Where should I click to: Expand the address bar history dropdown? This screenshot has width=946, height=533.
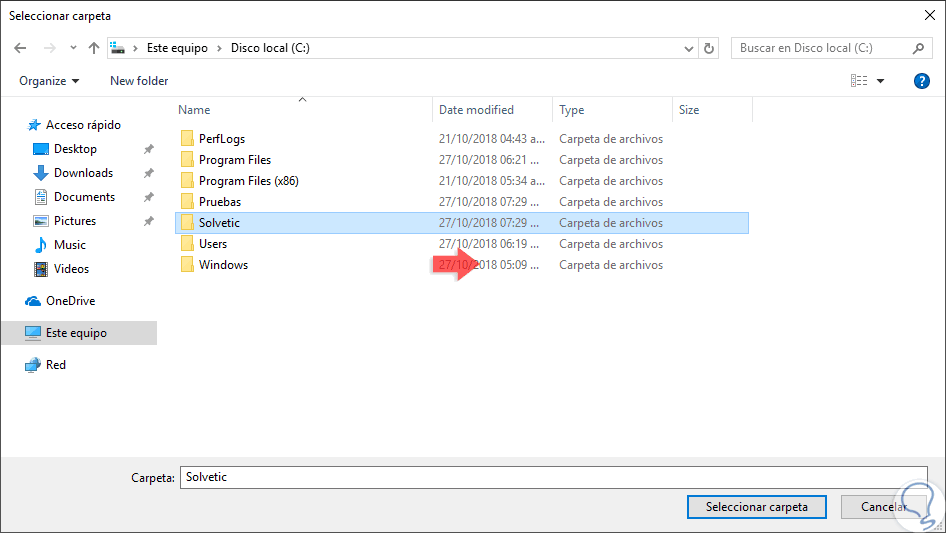689,48
